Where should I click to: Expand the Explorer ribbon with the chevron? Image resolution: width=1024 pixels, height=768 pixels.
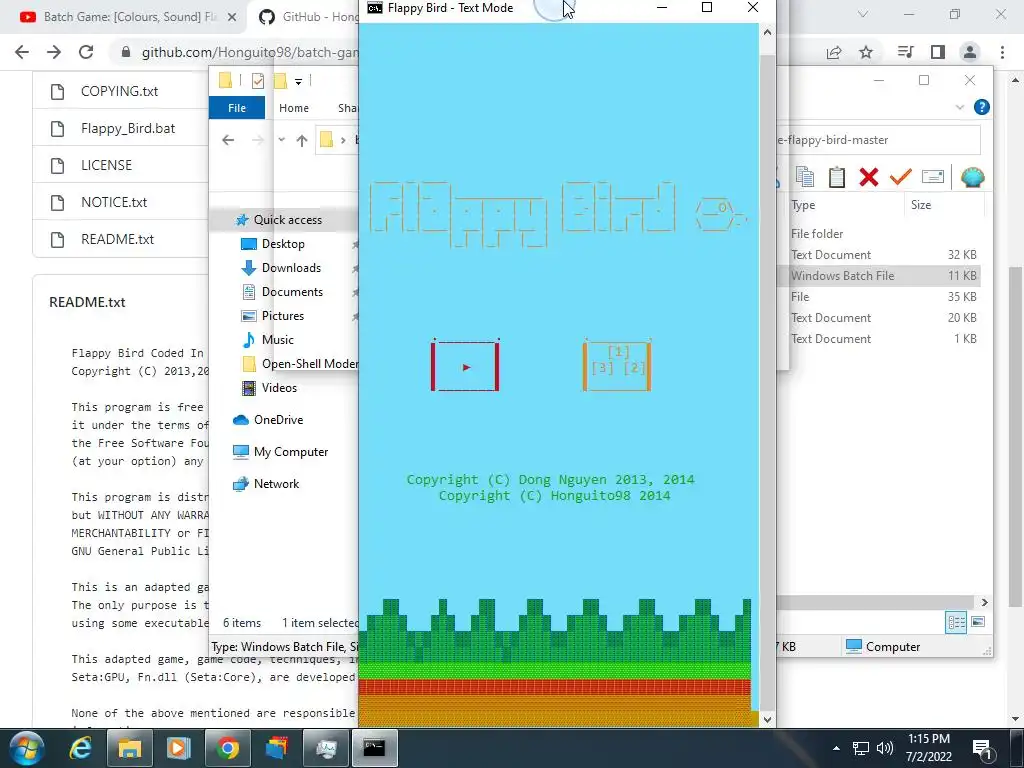pyautogui.click(x=959, y=107)
